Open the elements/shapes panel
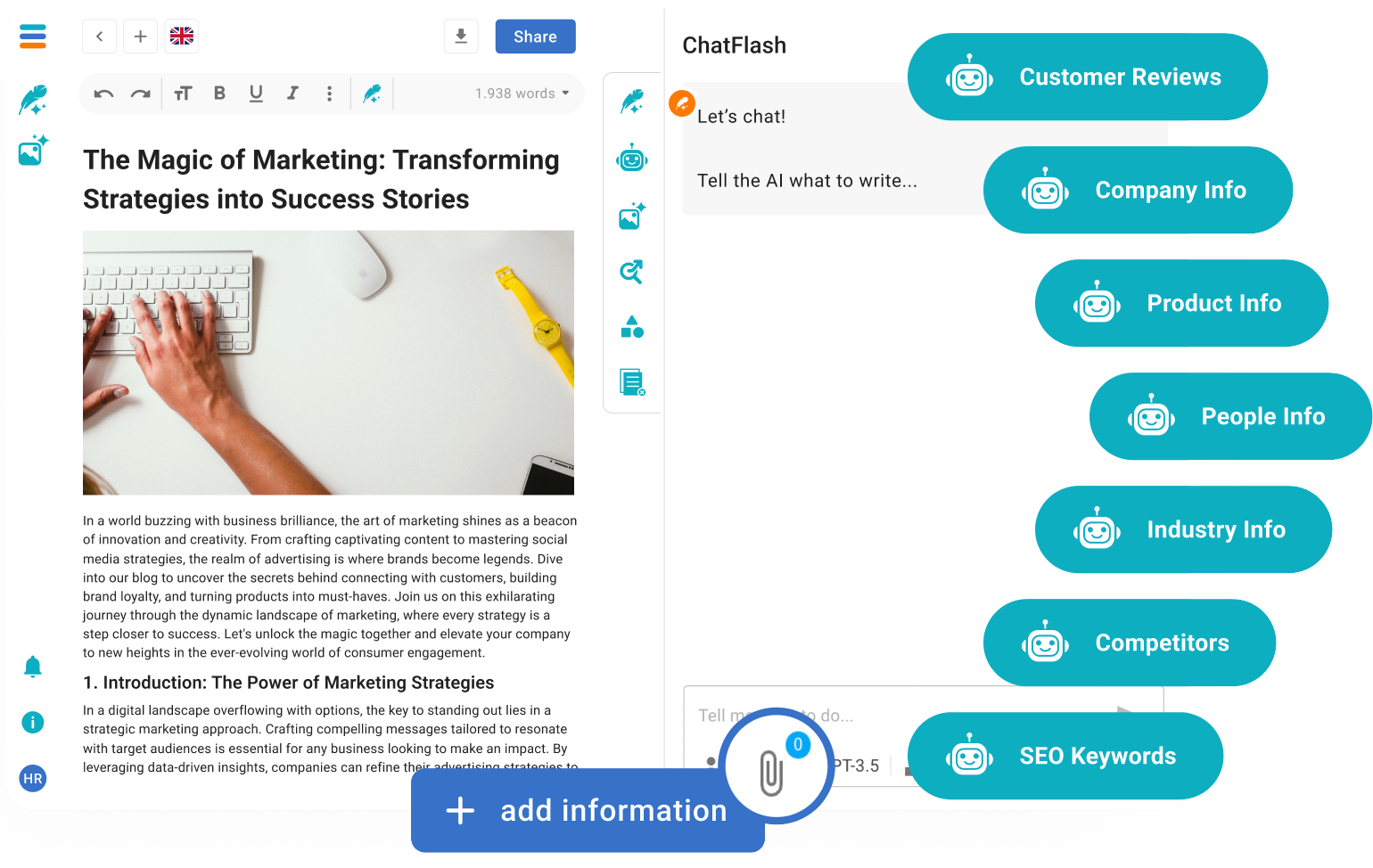 [x=632, y=327]
